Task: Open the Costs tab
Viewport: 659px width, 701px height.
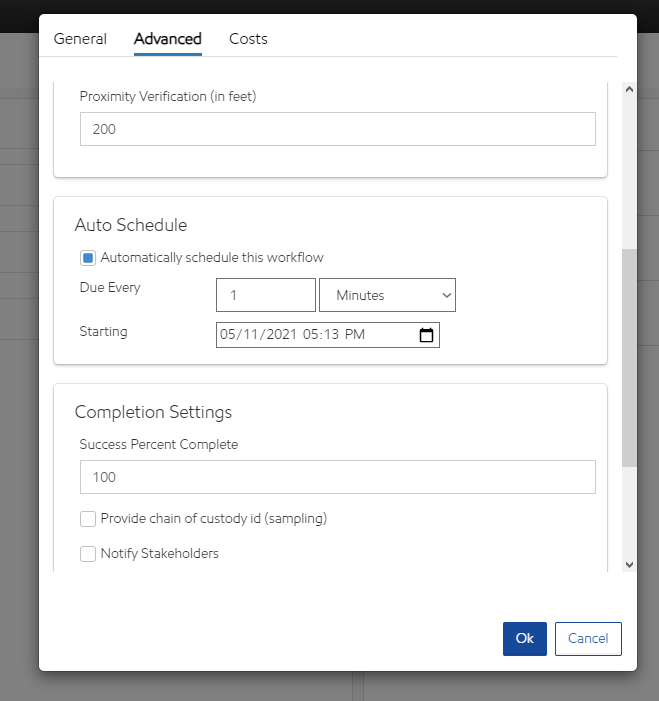Action: [x=248, y=39]
